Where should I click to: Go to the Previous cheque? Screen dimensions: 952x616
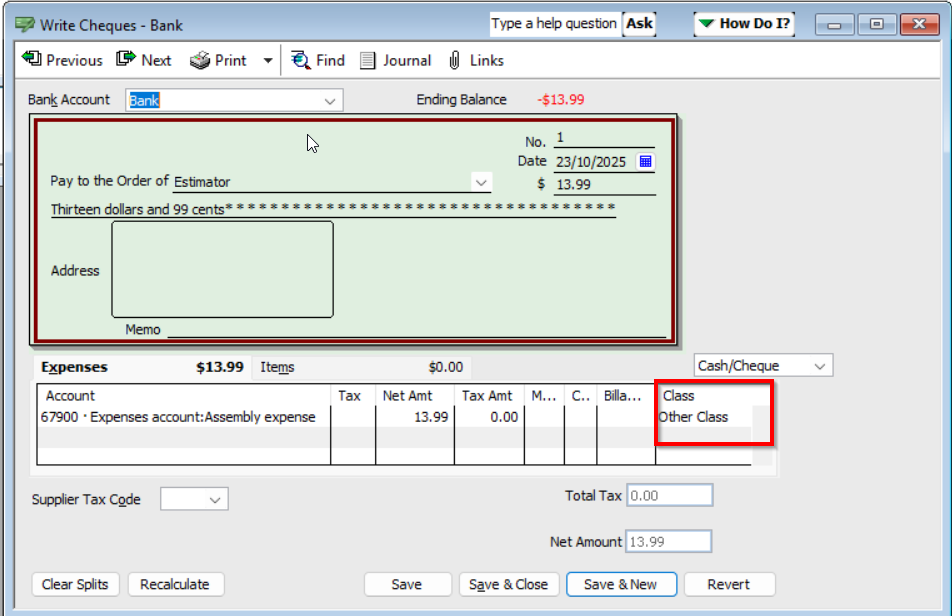(62, 60)
